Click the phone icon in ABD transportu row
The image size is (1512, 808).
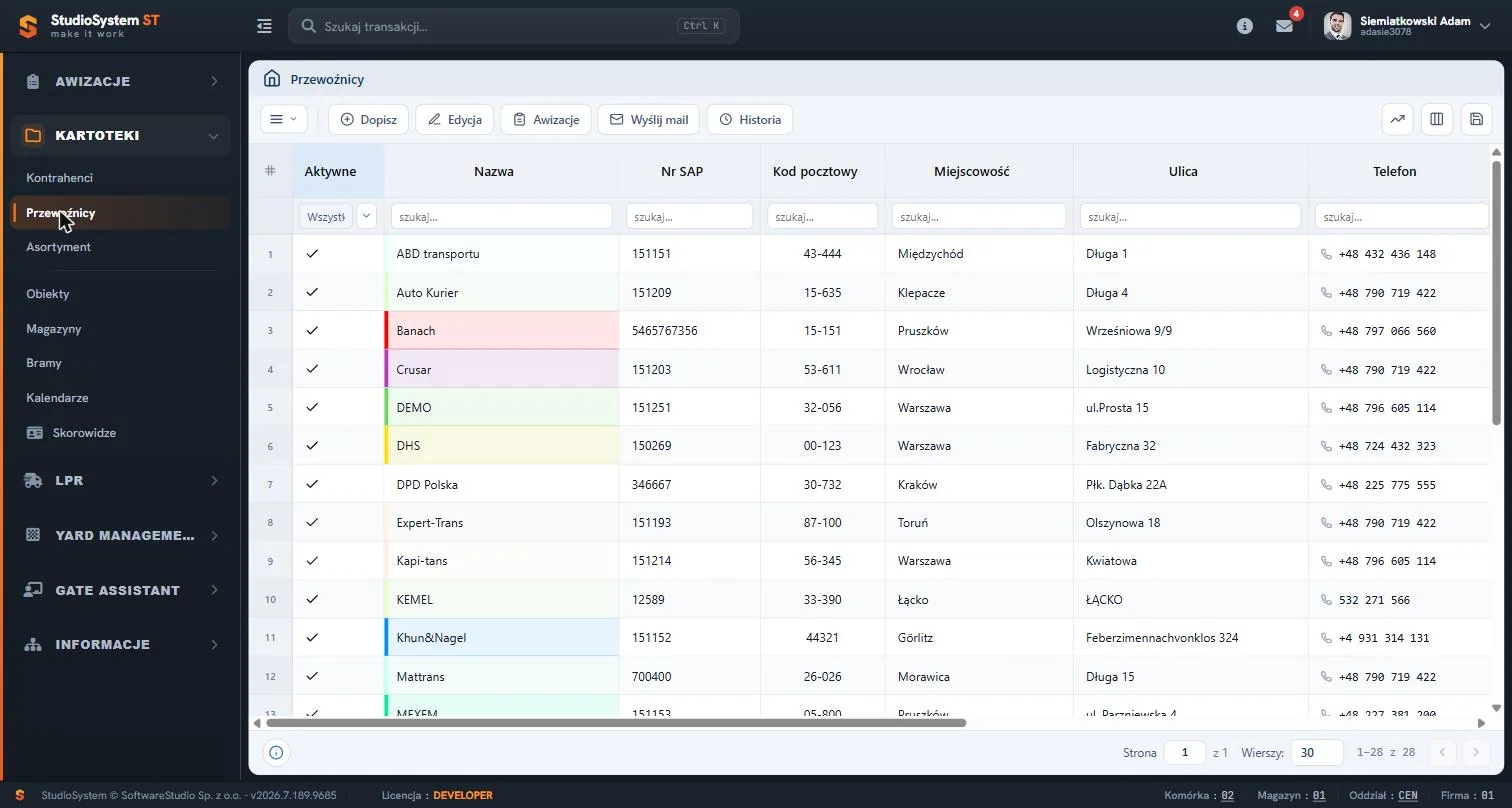(x=1326, y=254)
